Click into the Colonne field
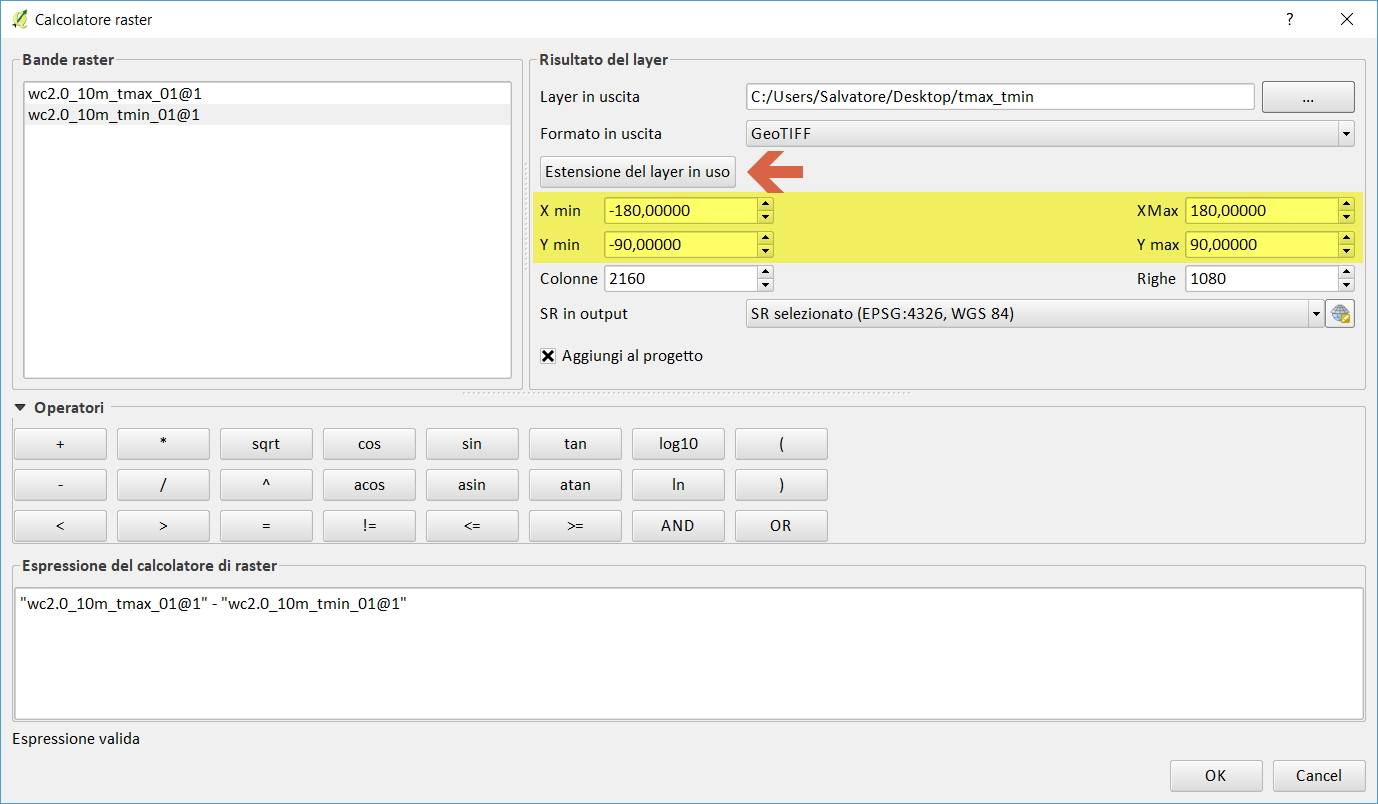 681,279
